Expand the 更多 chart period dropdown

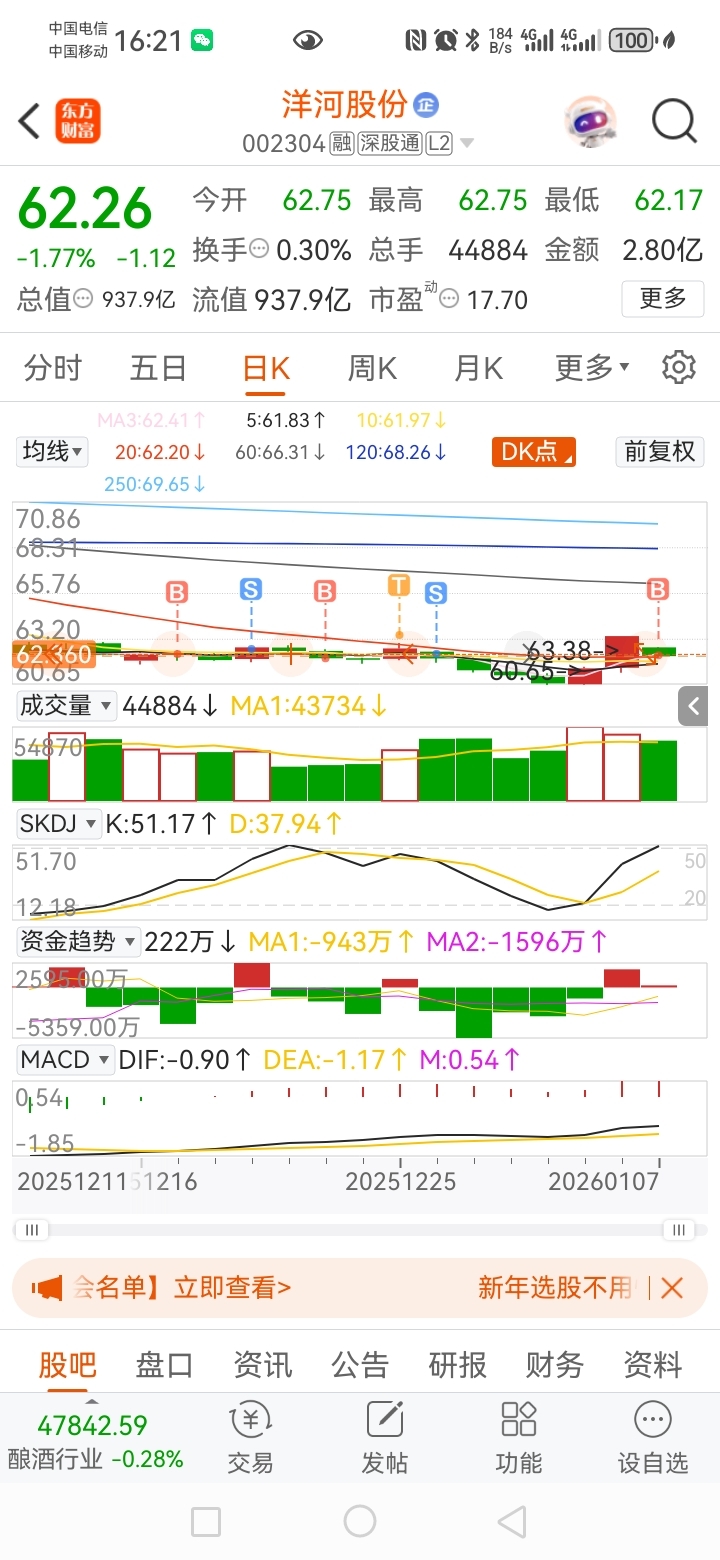point(592,368)
